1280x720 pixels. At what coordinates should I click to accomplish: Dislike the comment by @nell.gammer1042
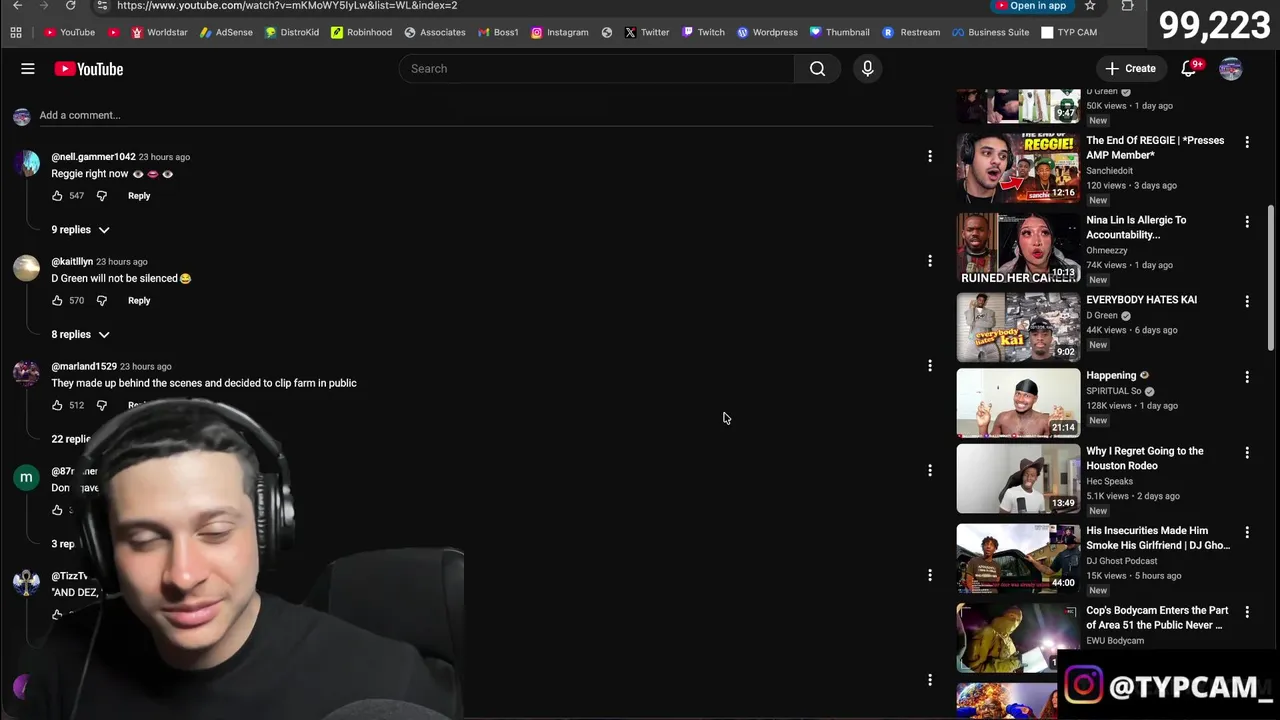pyautogui.click(x=101, y=196)
